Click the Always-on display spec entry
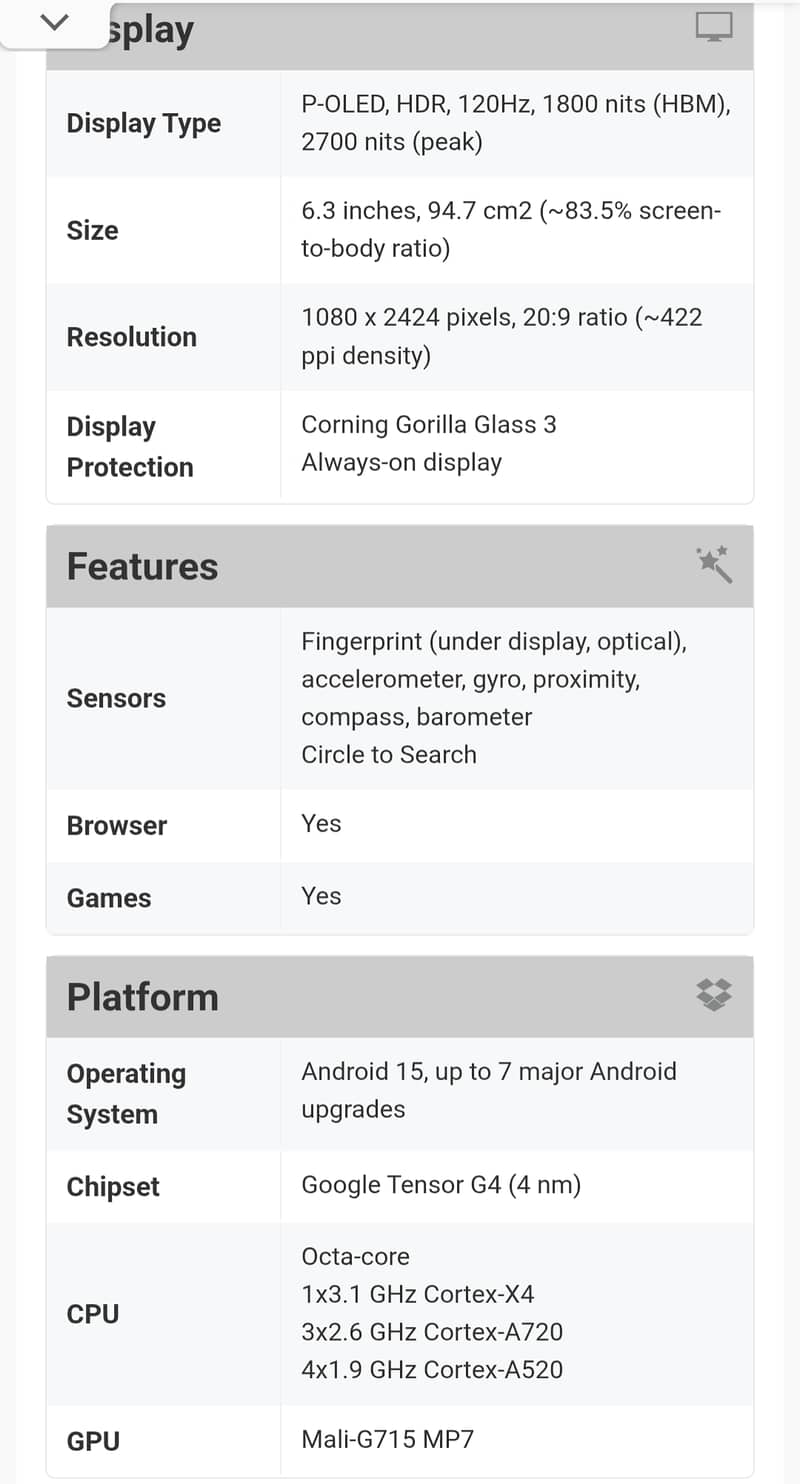 401,462
